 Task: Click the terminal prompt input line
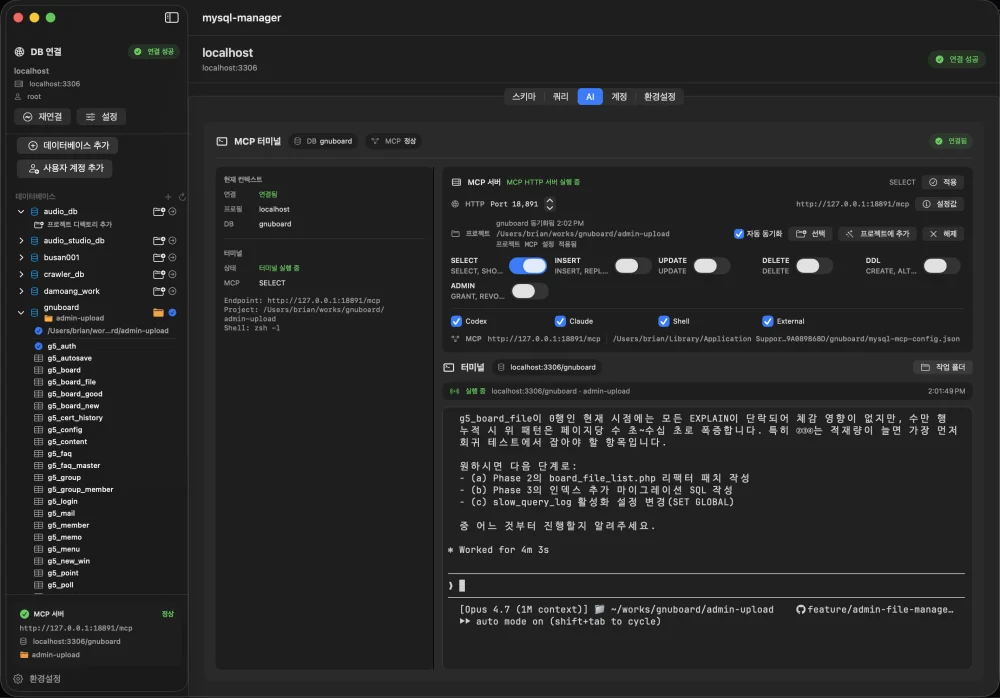[707, 586]
